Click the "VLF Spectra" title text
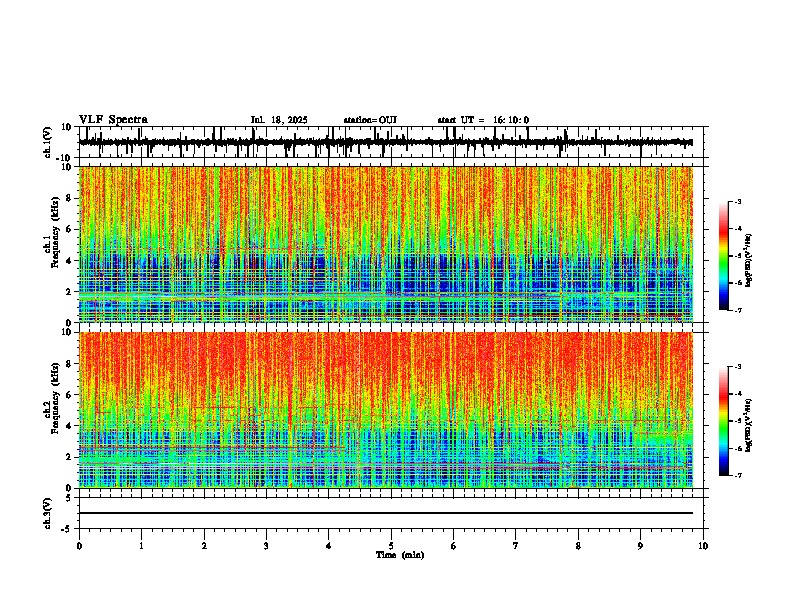The width and height of the screenshot is (792, 612). (114, 120)
